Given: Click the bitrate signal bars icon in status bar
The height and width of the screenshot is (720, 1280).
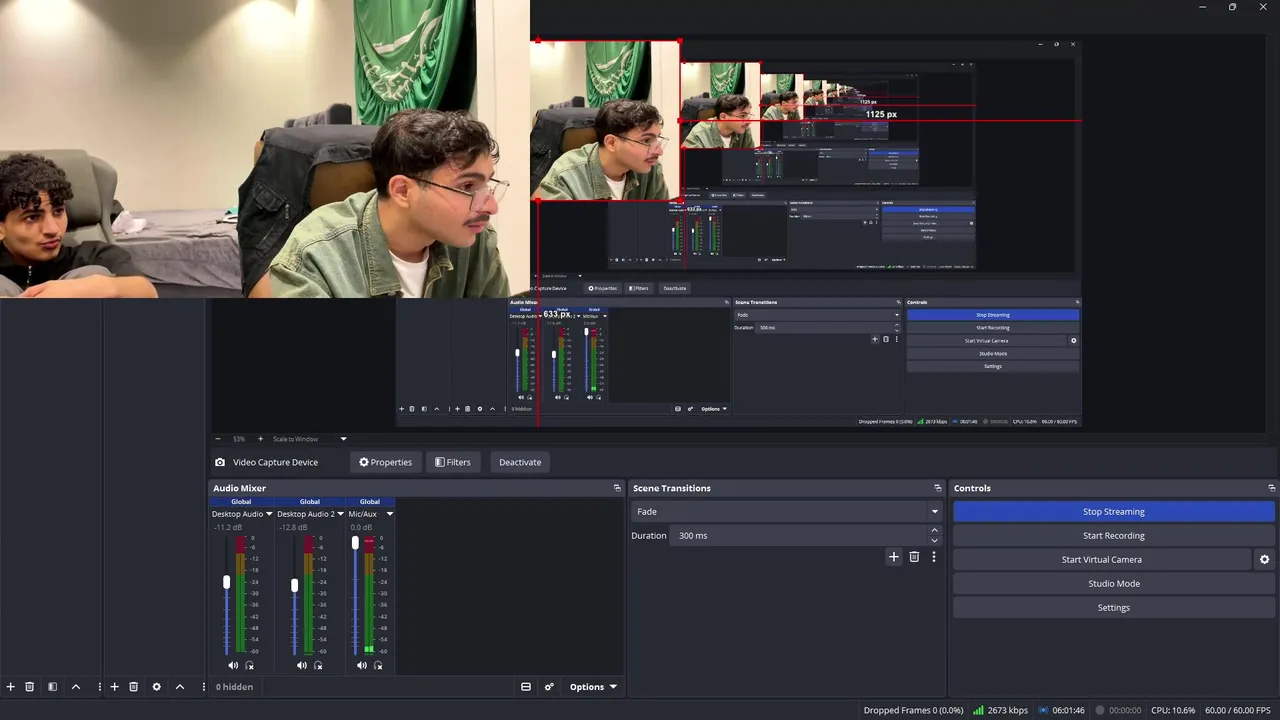Looking at the screenshot, I should pyautogui.click(x=978, y=710).
